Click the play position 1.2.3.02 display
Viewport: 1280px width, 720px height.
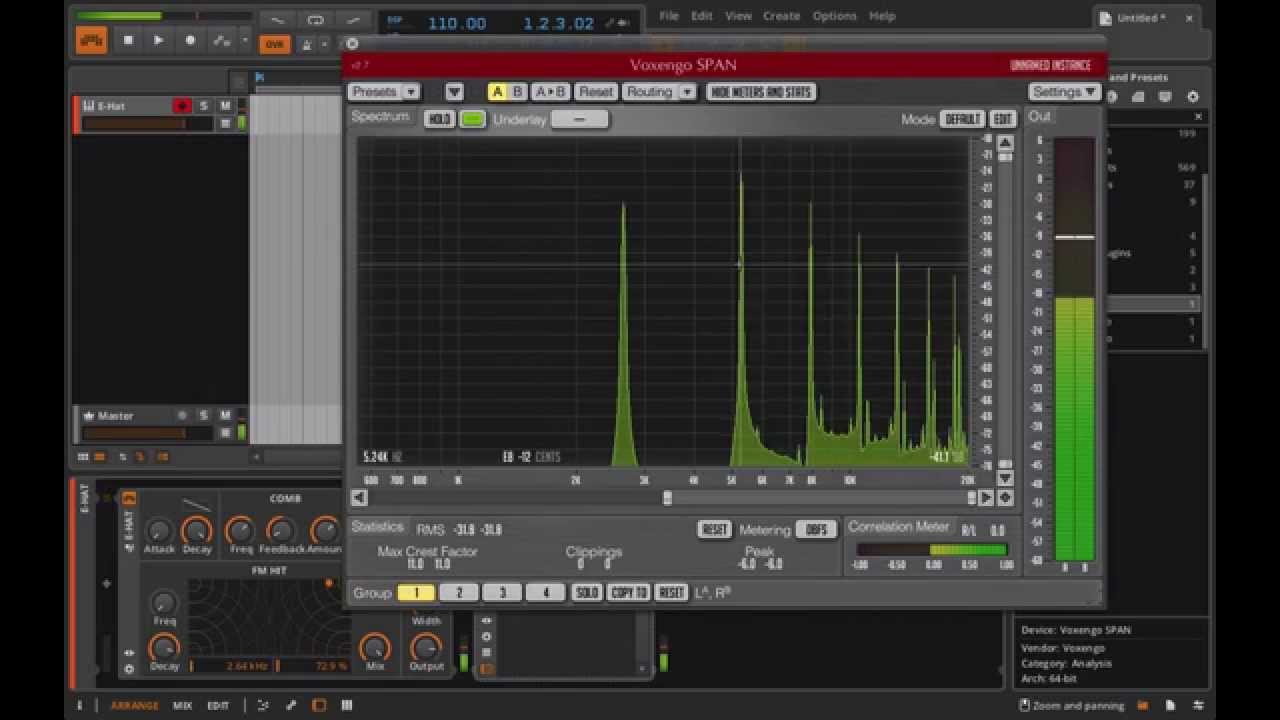559,23
